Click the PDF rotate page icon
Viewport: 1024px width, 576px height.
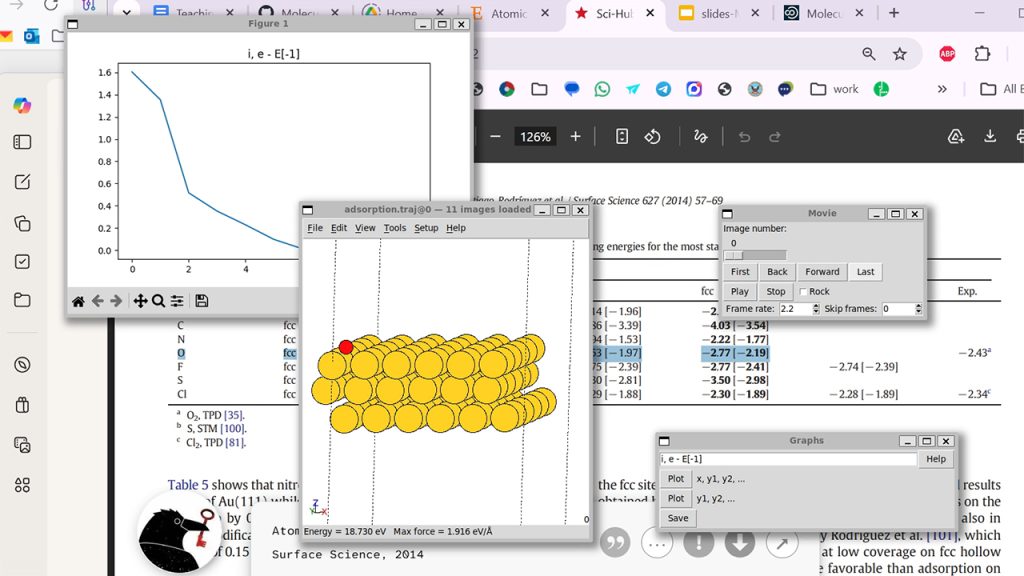(x=652, y=136)
